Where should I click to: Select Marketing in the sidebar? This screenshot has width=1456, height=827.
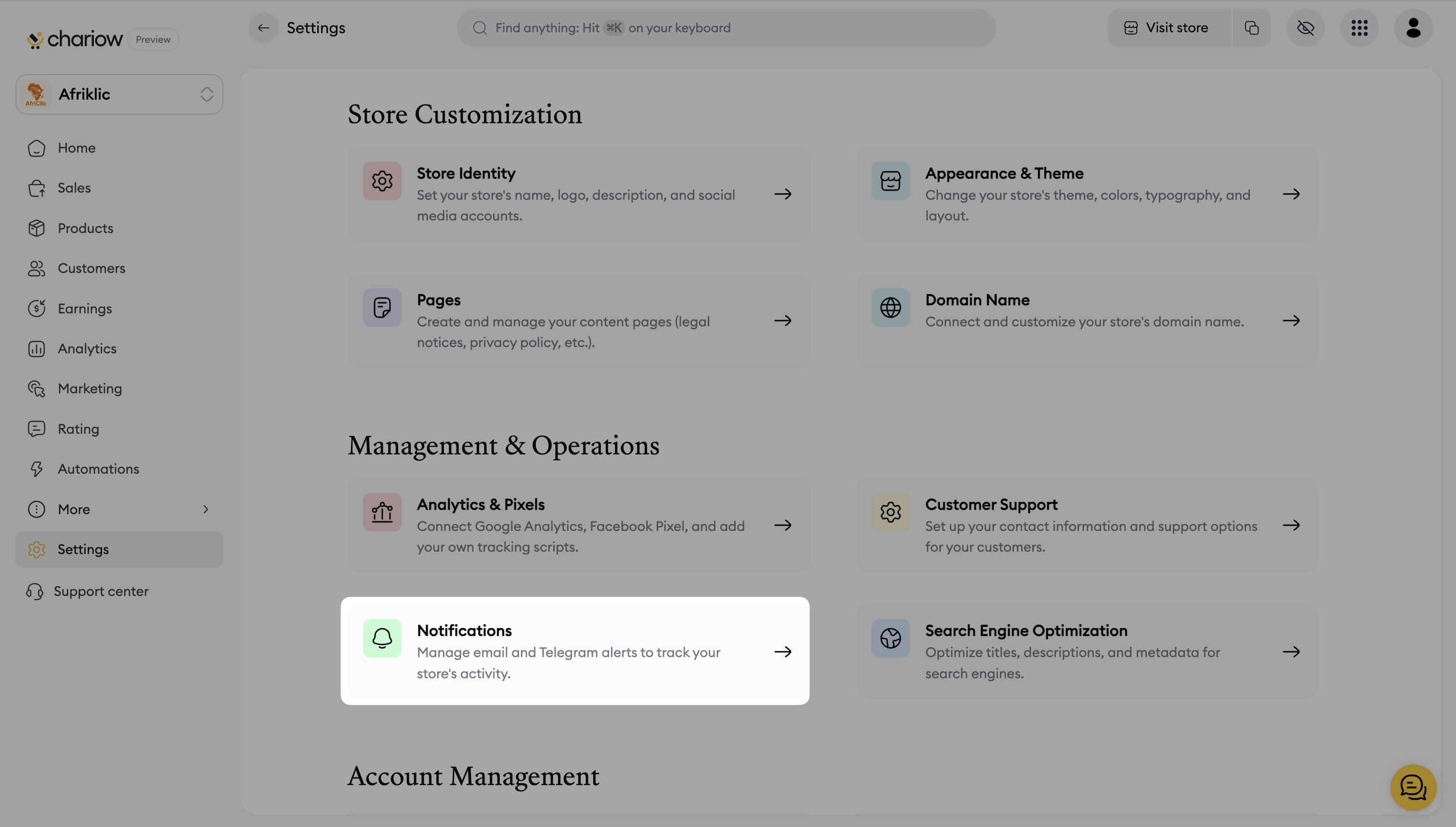pos(90,388)
